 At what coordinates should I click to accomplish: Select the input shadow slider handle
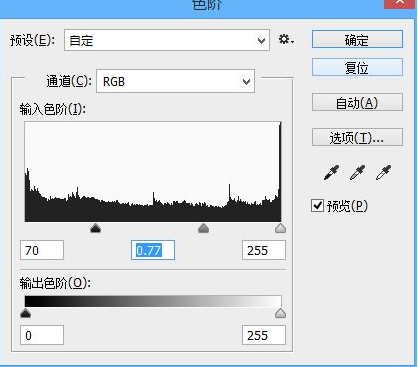(x=96, y=228)
